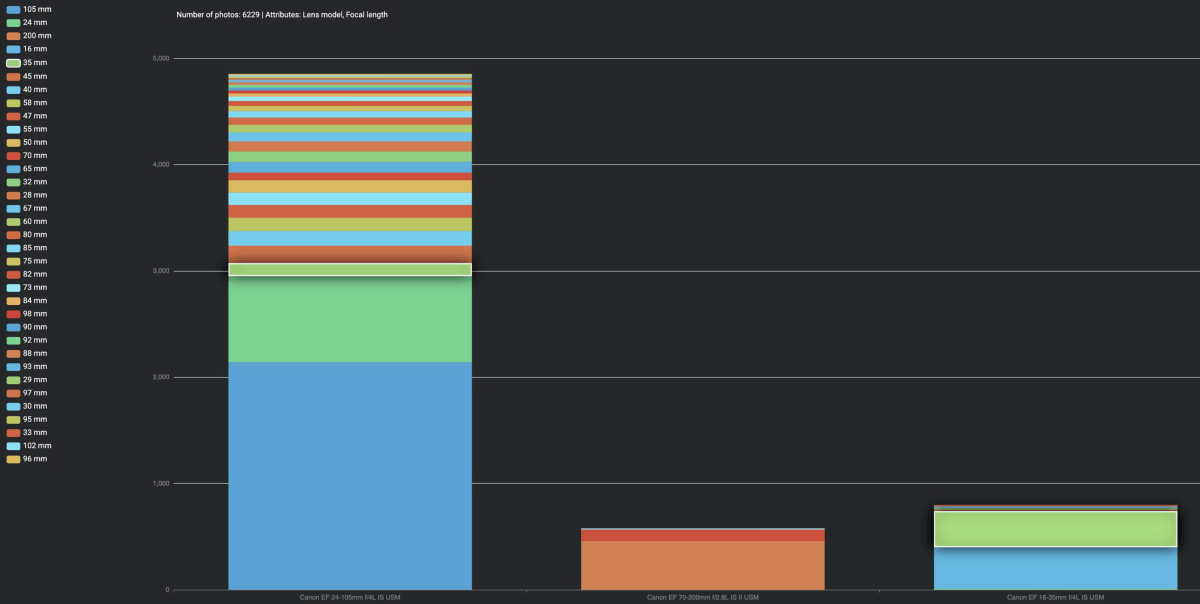Click the 105 mm legend color swatch
Screen dimensions: 1200x604
pos(11,9)
